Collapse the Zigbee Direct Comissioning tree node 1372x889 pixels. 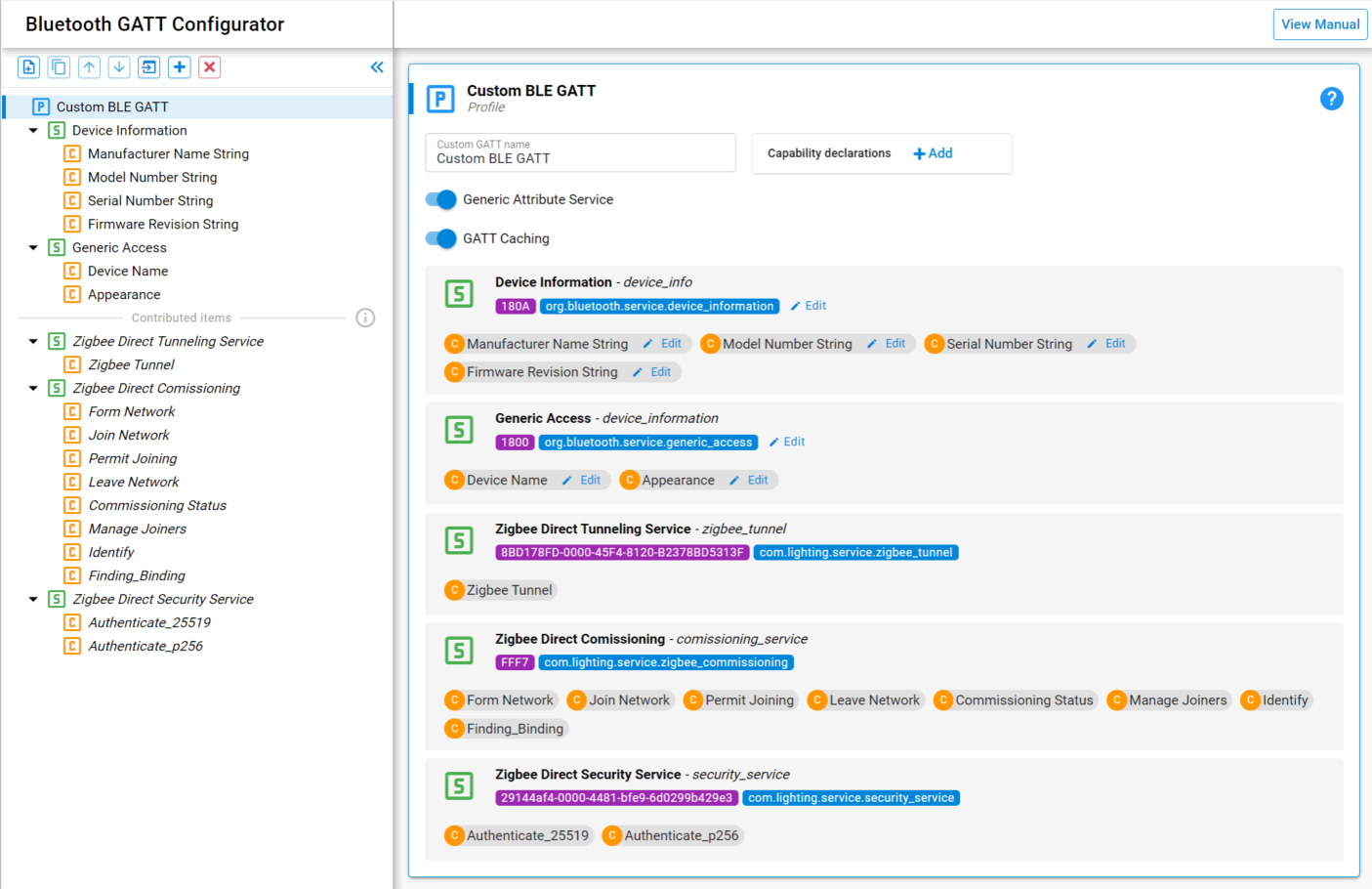pos(33,388)
